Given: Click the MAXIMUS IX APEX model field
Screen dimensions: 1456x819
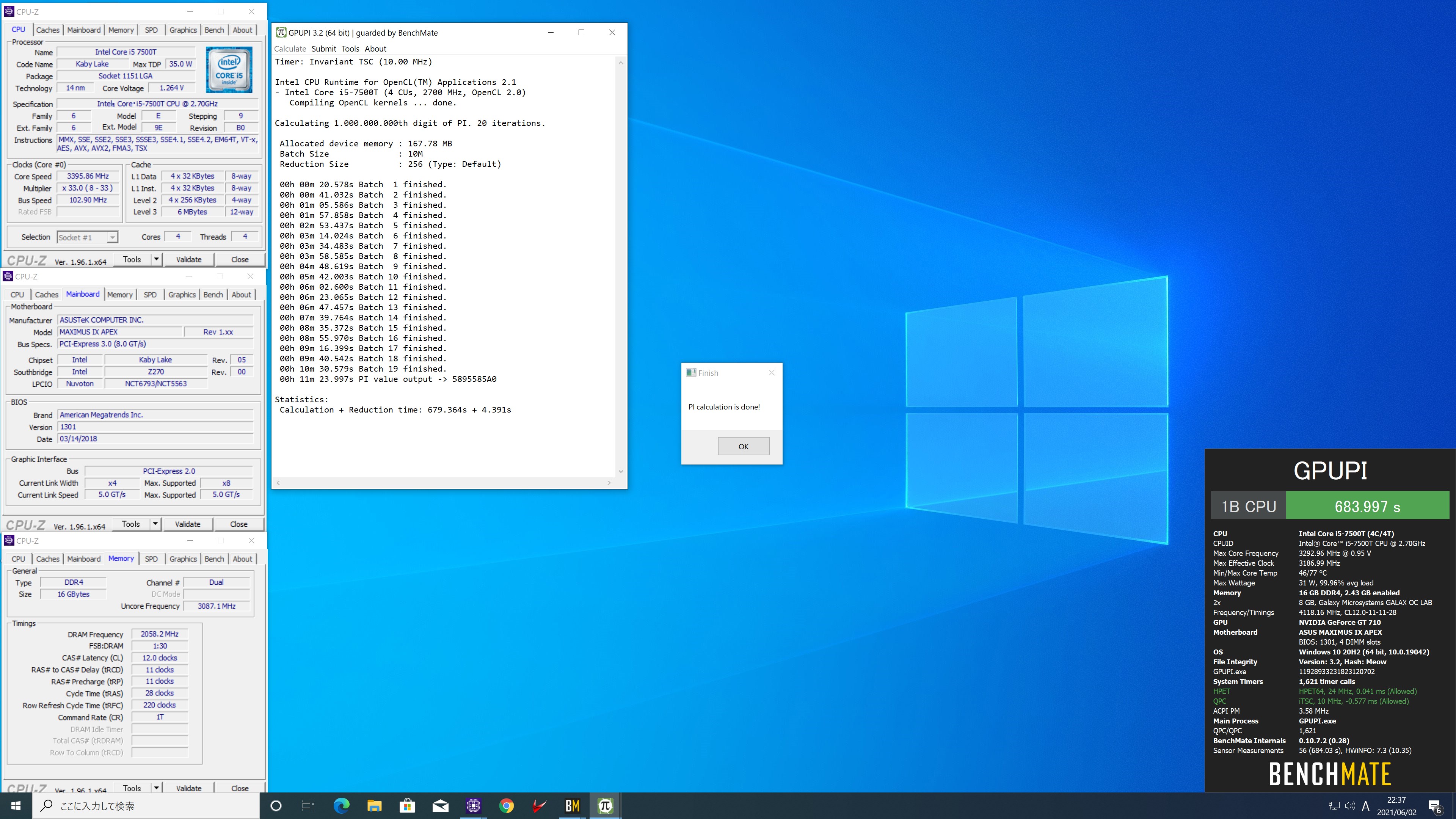Looking at the screenshot, I should [120, 332].
